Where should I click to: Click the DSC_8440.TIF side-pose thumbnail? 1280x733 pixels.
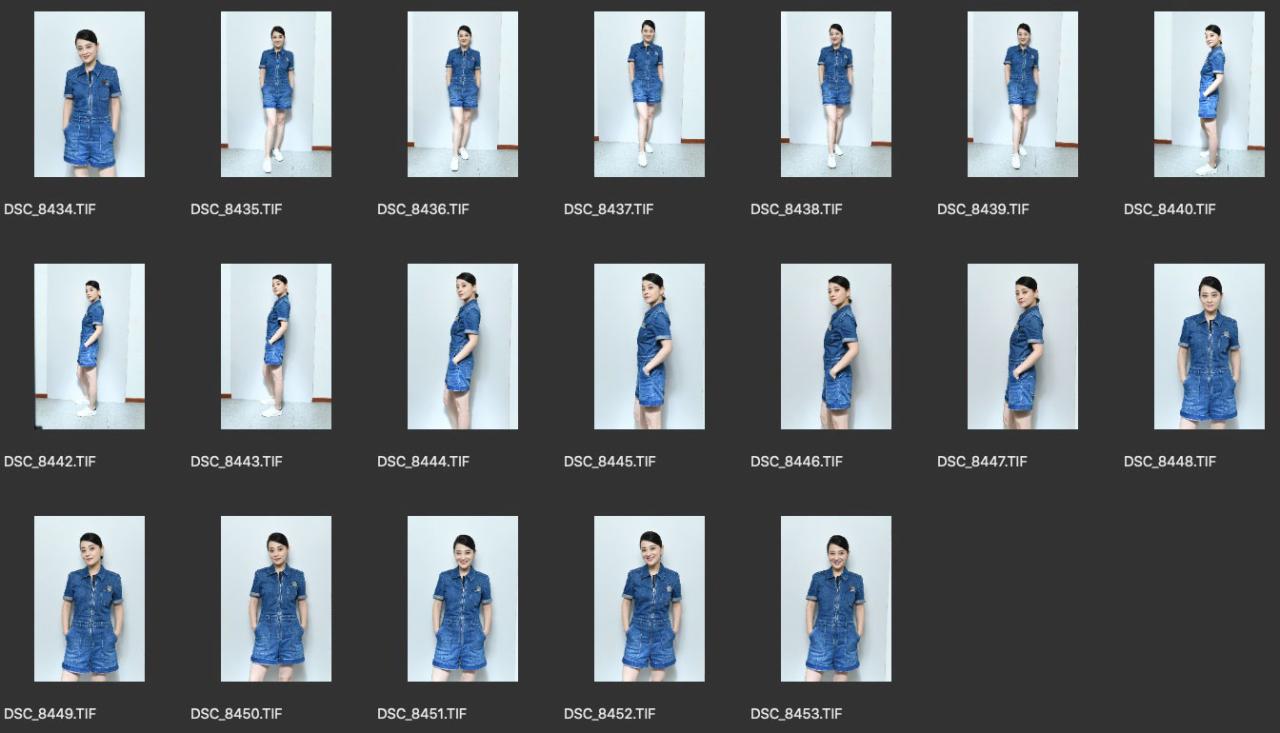(1209, 94)
